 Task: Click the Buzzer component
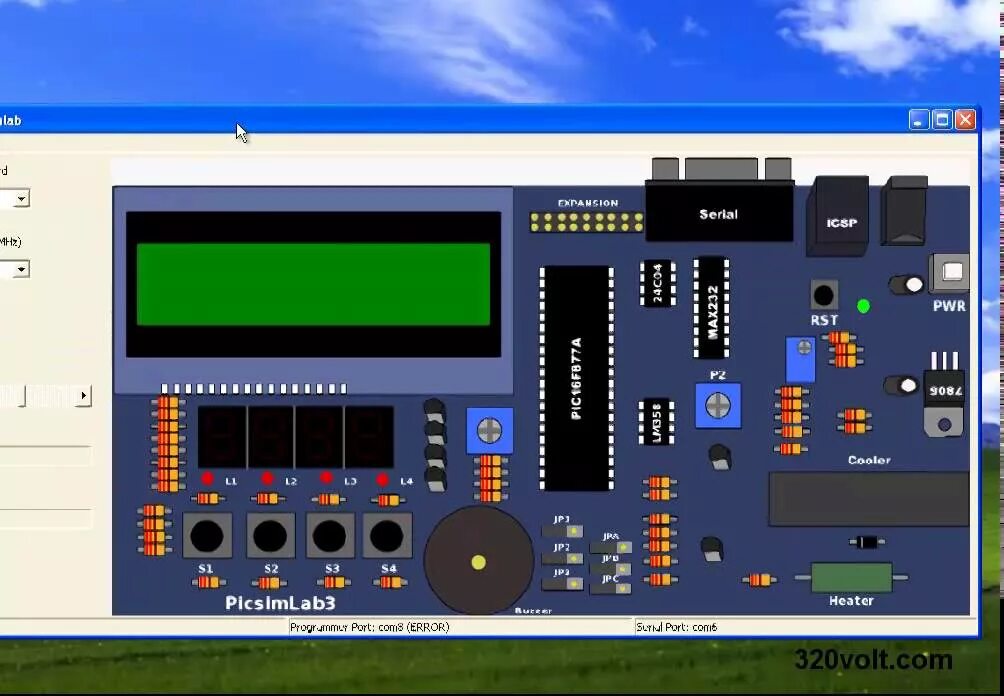pyautogui.click(x=479, y=561)
